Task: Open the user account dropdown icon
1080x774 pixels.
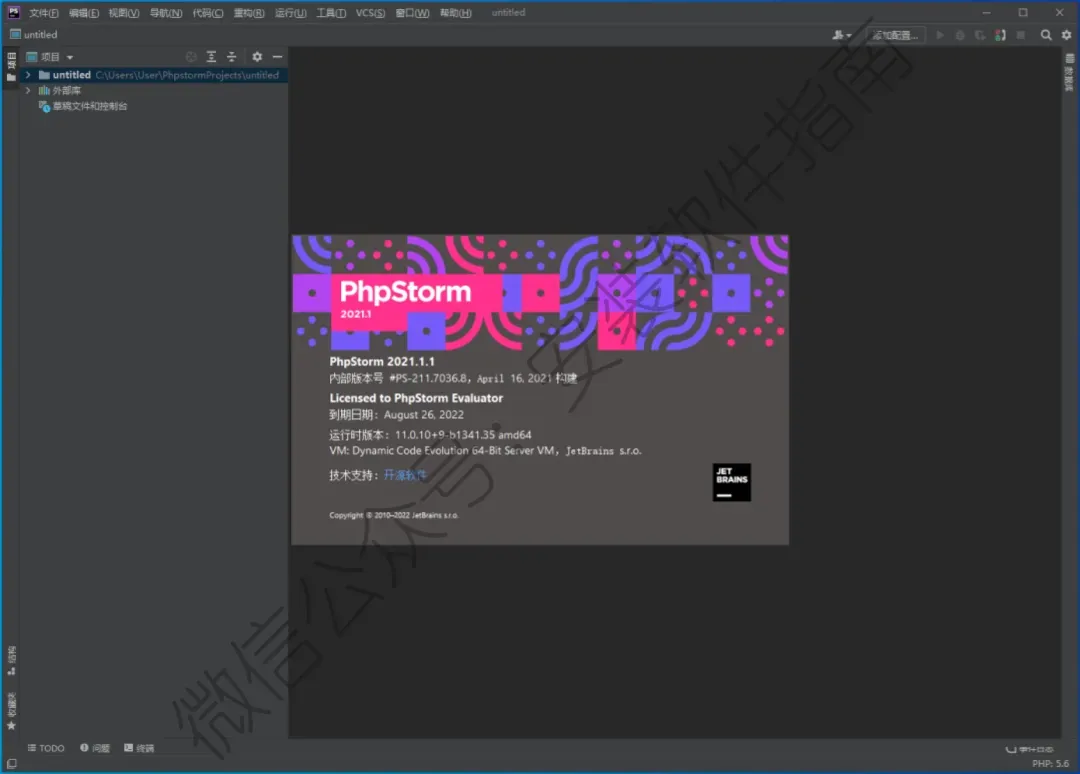Action: point(842,35)
